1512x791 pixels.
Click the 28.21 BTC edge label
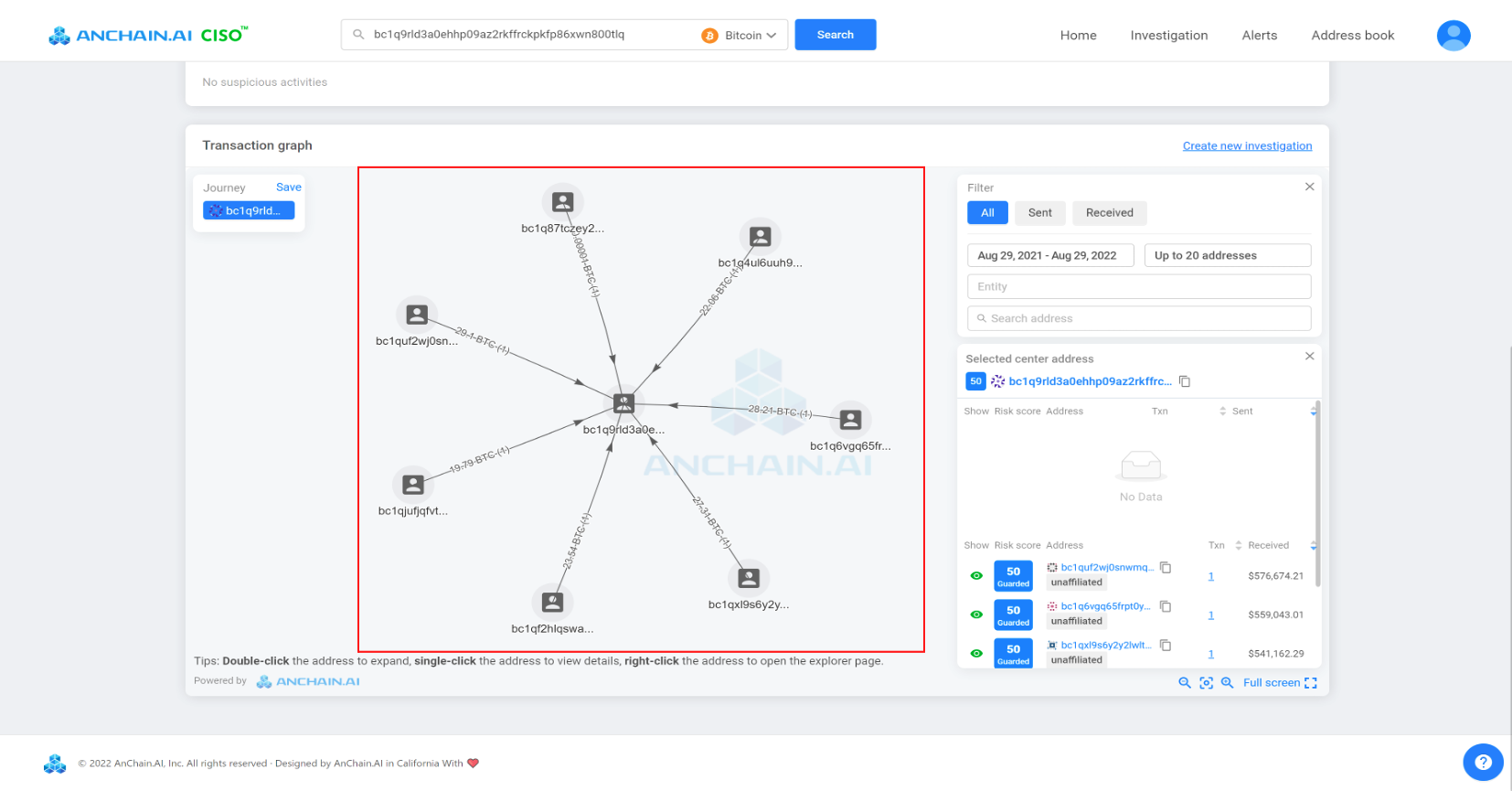point(780,412)
